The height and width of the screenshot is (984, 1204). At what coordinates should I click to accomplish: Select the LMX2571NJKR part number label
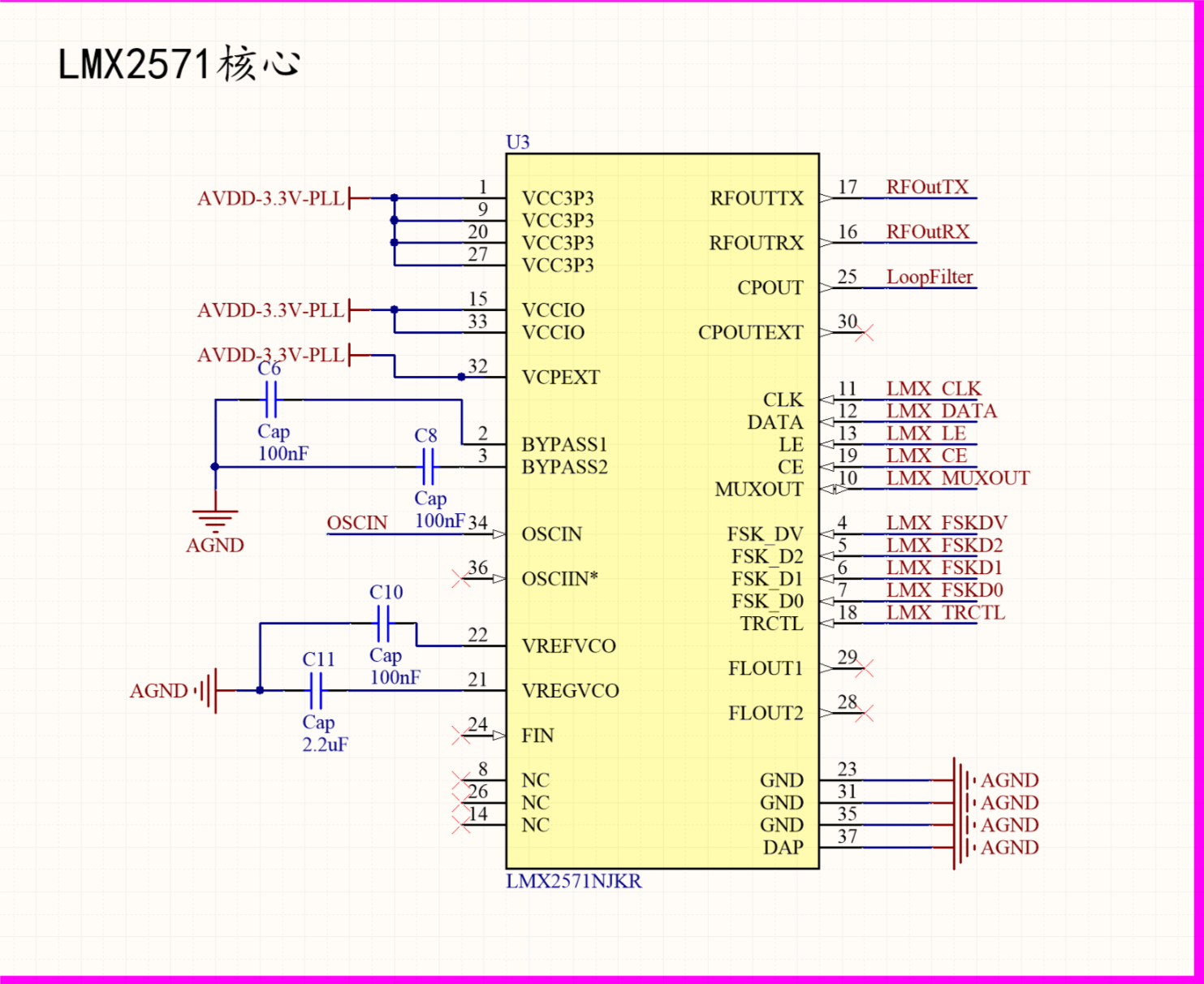574,881
